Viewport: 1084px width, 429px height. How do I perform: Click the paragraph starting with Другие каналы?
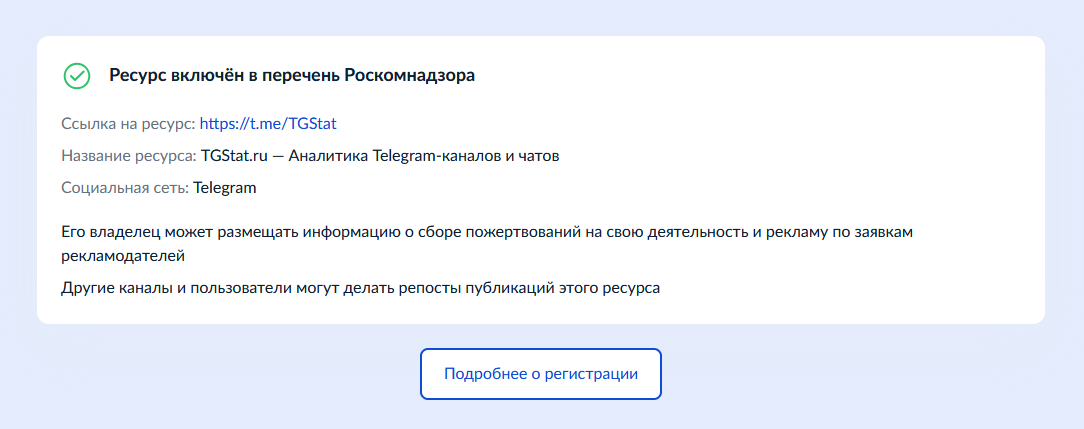coord(361,288)
